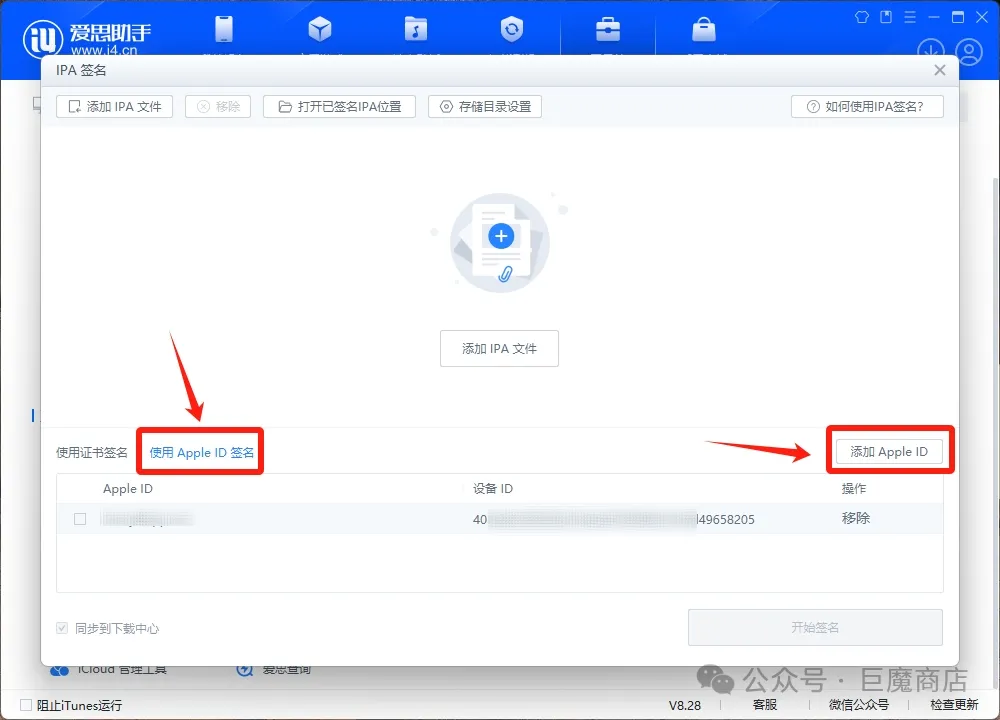Viewport: 1000px width, 720px height.
Task: Click 添加 IPA 文件 toolbar button
Action: (115, 107)
